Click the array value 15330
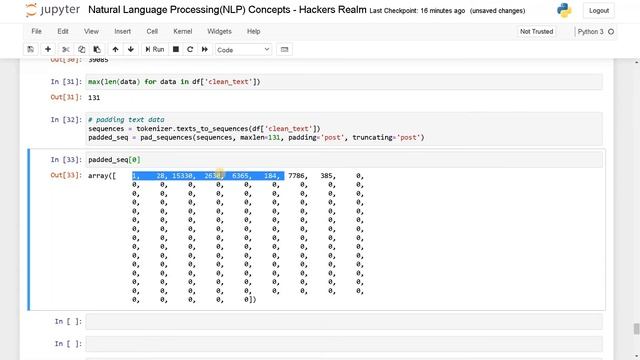 click(x=182, y=176)
